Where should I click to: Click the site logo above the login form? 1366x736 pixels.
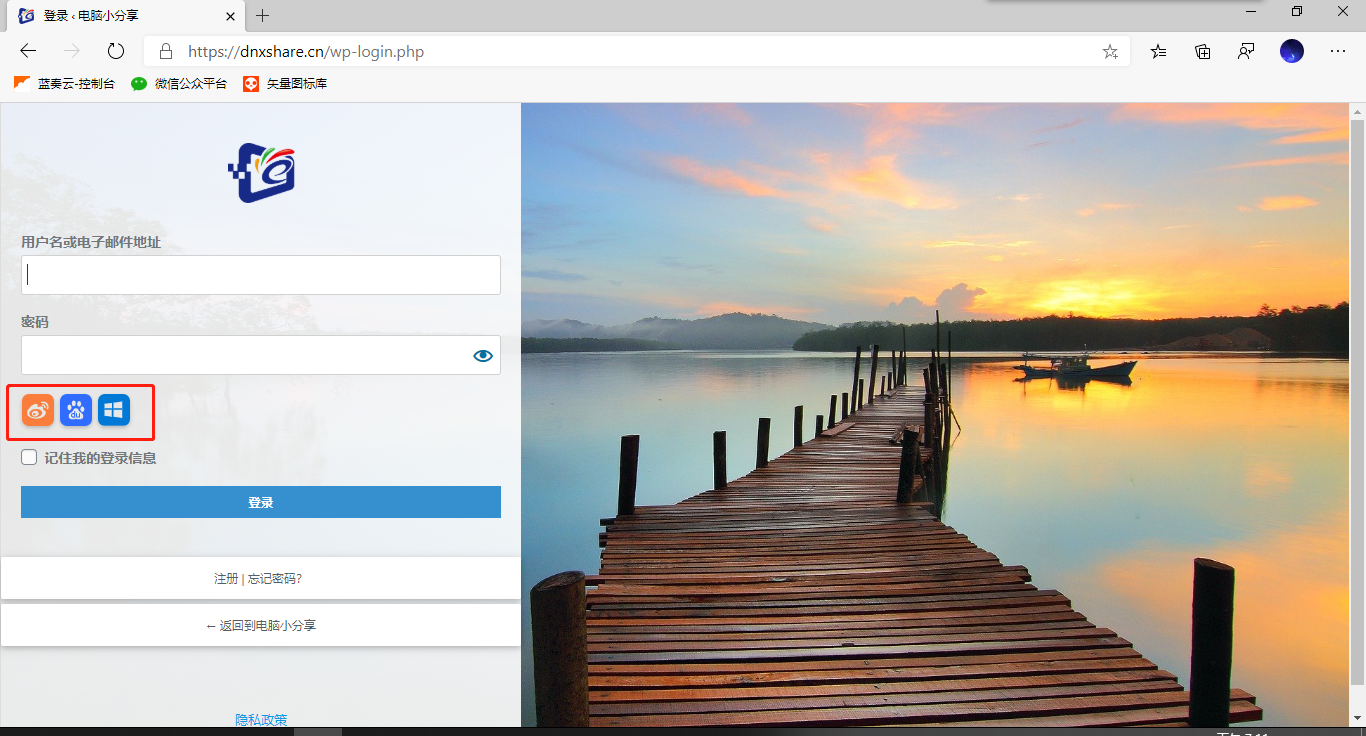point(261,172)
